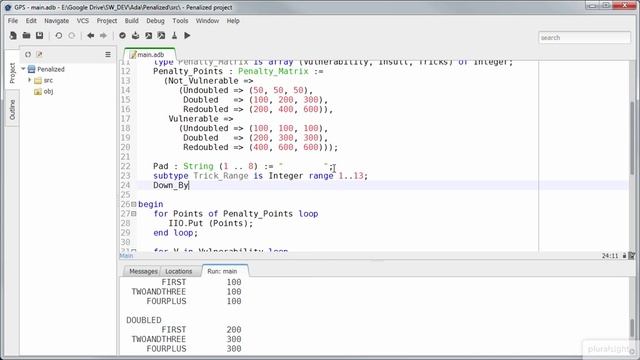The height and width of the screenshot is (360, 640).
Task: Open a file using the folder toolbar icon
Action: point(26,36)
